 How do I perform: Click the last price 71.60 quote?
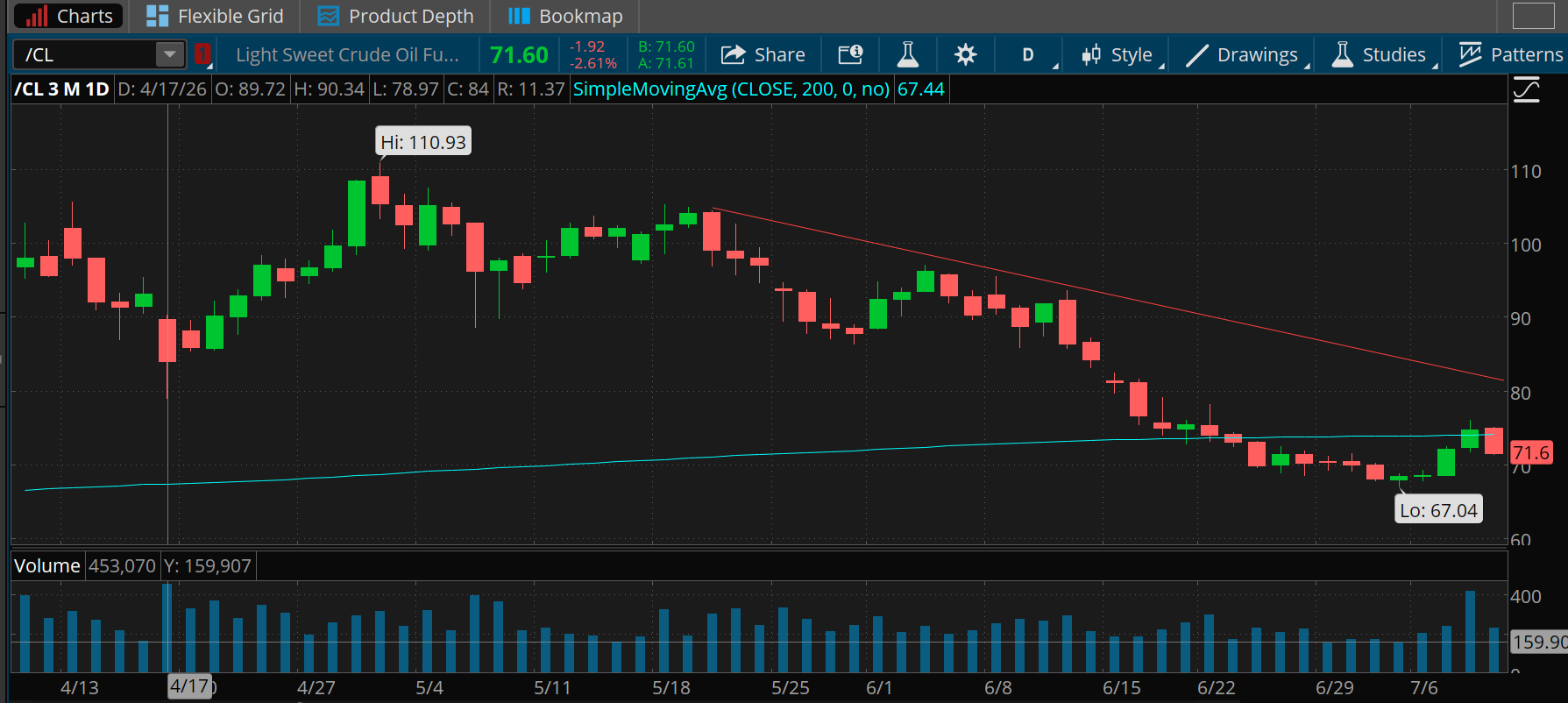(x=519, y=54)
